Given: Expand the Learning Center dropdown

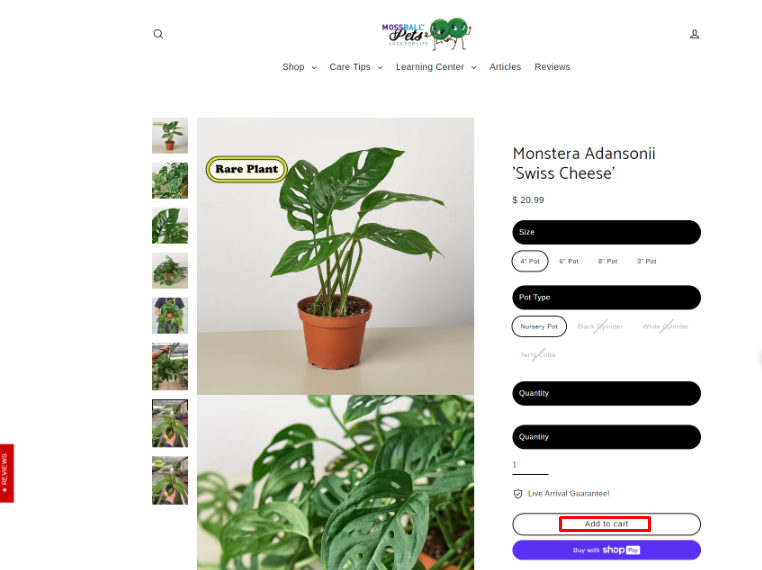Looking at the screenshot, I should [435, 67].
